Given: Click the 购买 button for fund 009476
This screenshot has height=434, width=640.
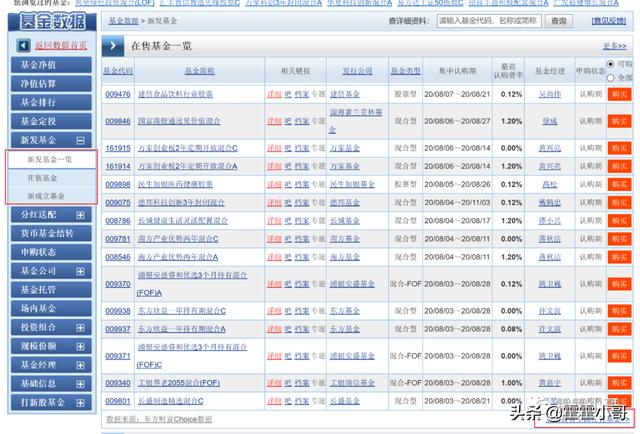Looking at the screenshot, I should click(x=619, y=94).
